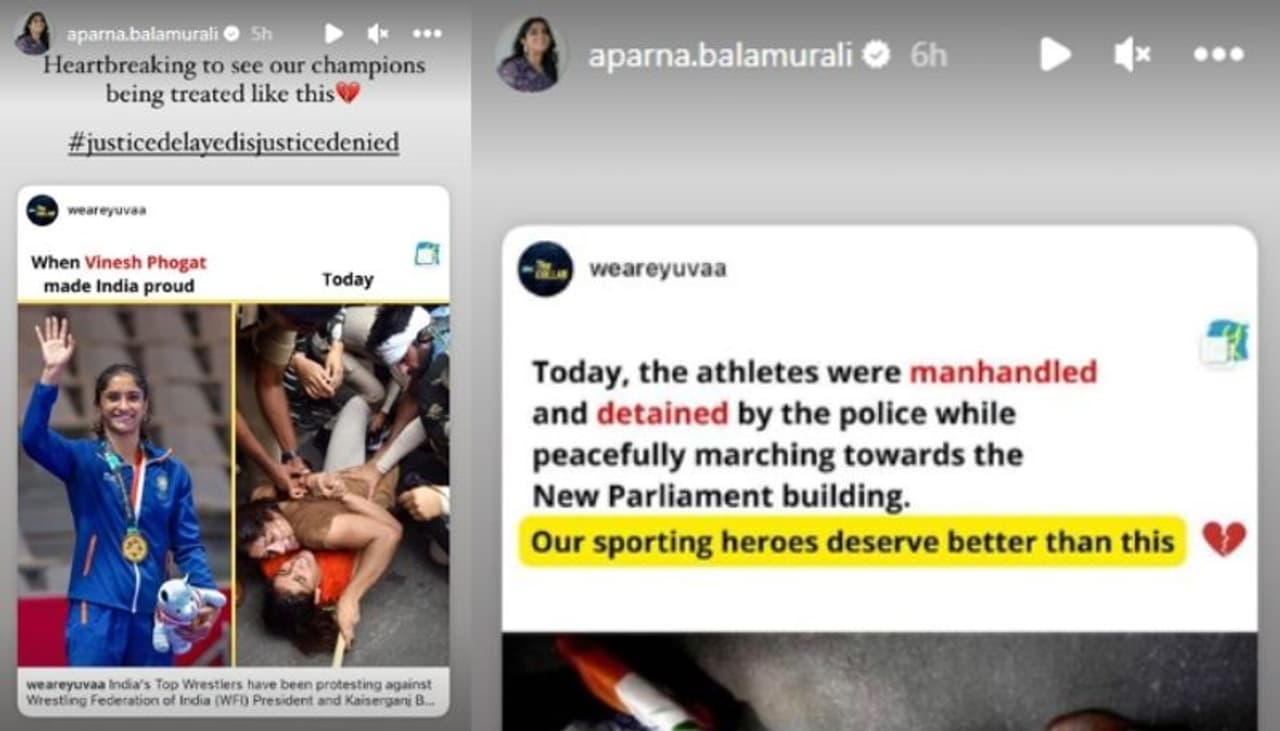Open aparna.balamurali avatar on left story

pos(33,33)
